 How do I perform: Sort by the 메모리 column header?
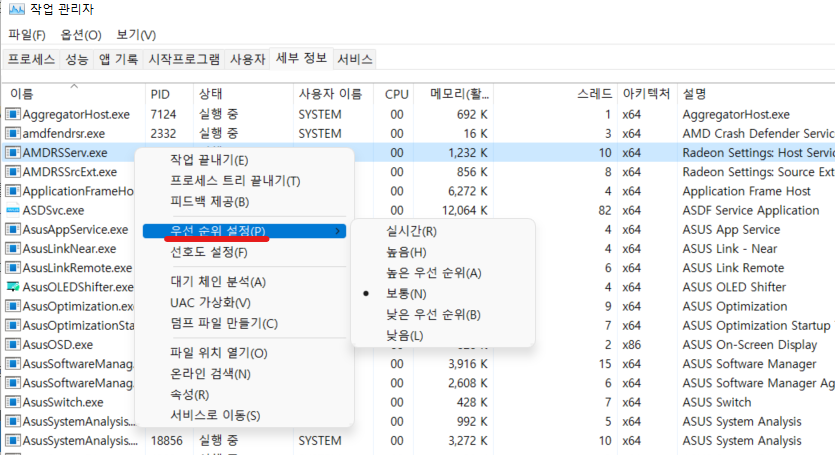(454, 94)
